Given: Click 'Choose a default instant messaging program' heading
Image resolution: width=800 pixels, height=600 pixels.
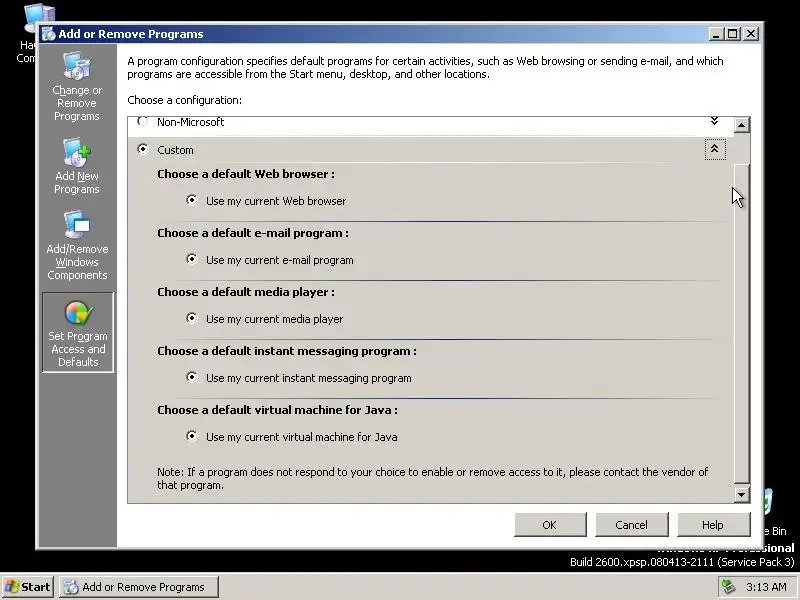Looking at the screenshot, I should pos(287,351).
